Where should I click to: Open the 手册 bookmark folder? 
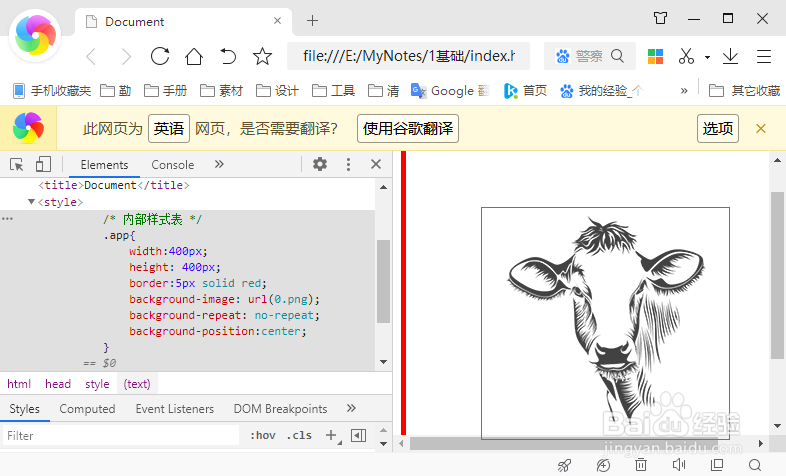[165, 91]
